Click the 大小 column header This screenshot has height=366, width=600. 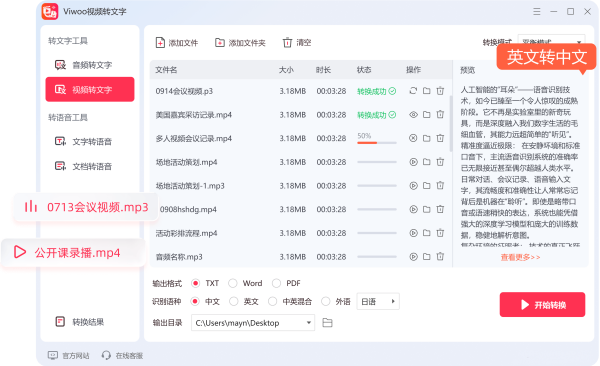286,70
